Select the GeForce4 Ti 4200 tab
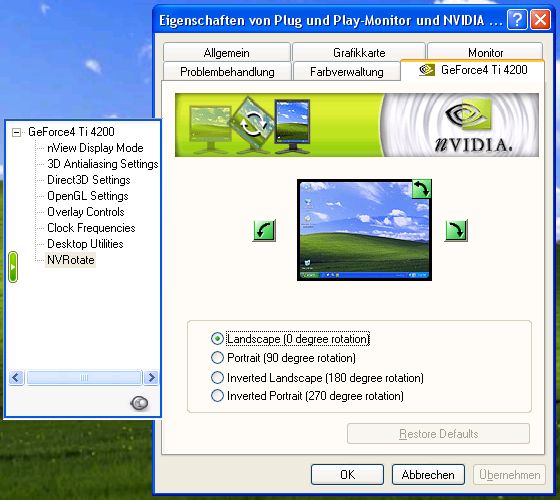 click(x=473, y=70)
